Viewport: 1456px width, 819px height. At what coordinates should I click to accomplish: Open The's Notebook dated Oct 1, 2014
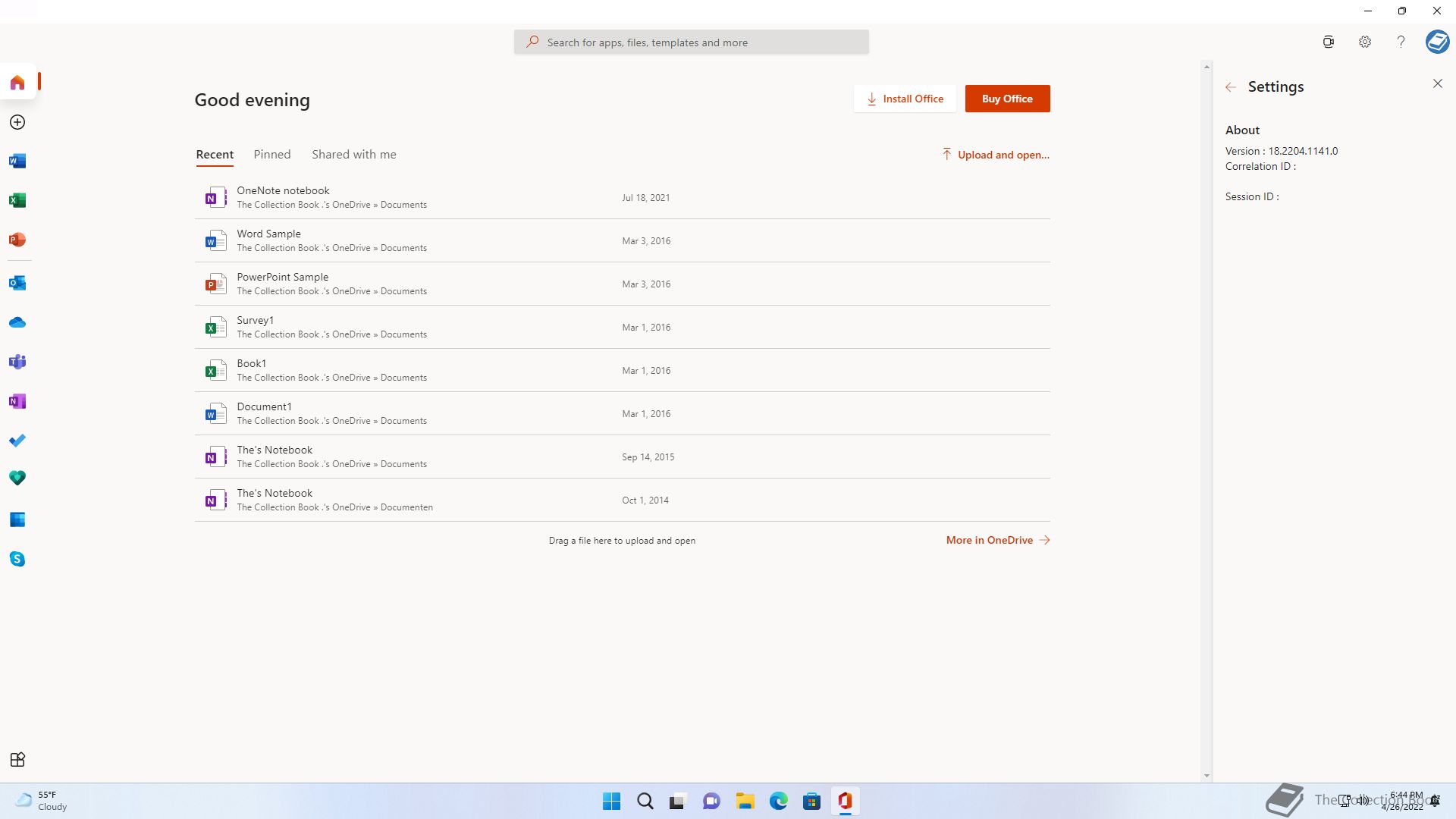622,500
